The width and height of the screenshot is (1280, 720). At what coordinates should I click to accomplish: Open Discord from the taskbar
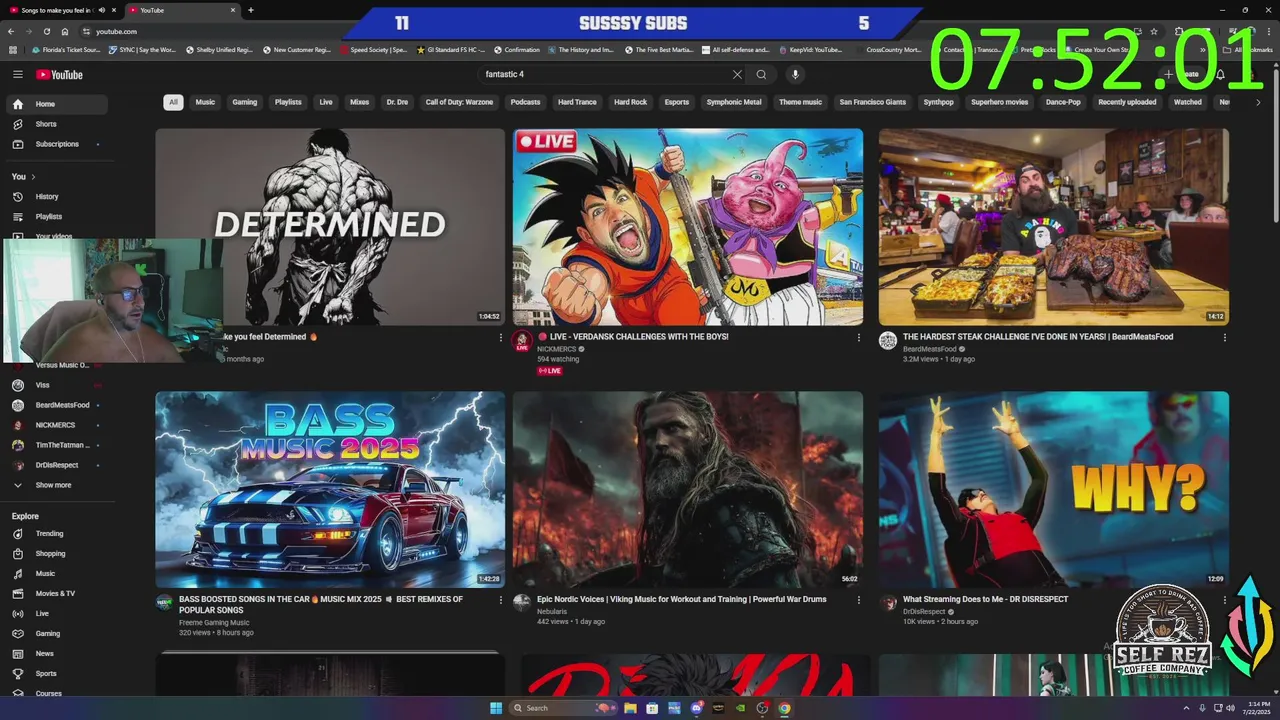click(696, 708)
